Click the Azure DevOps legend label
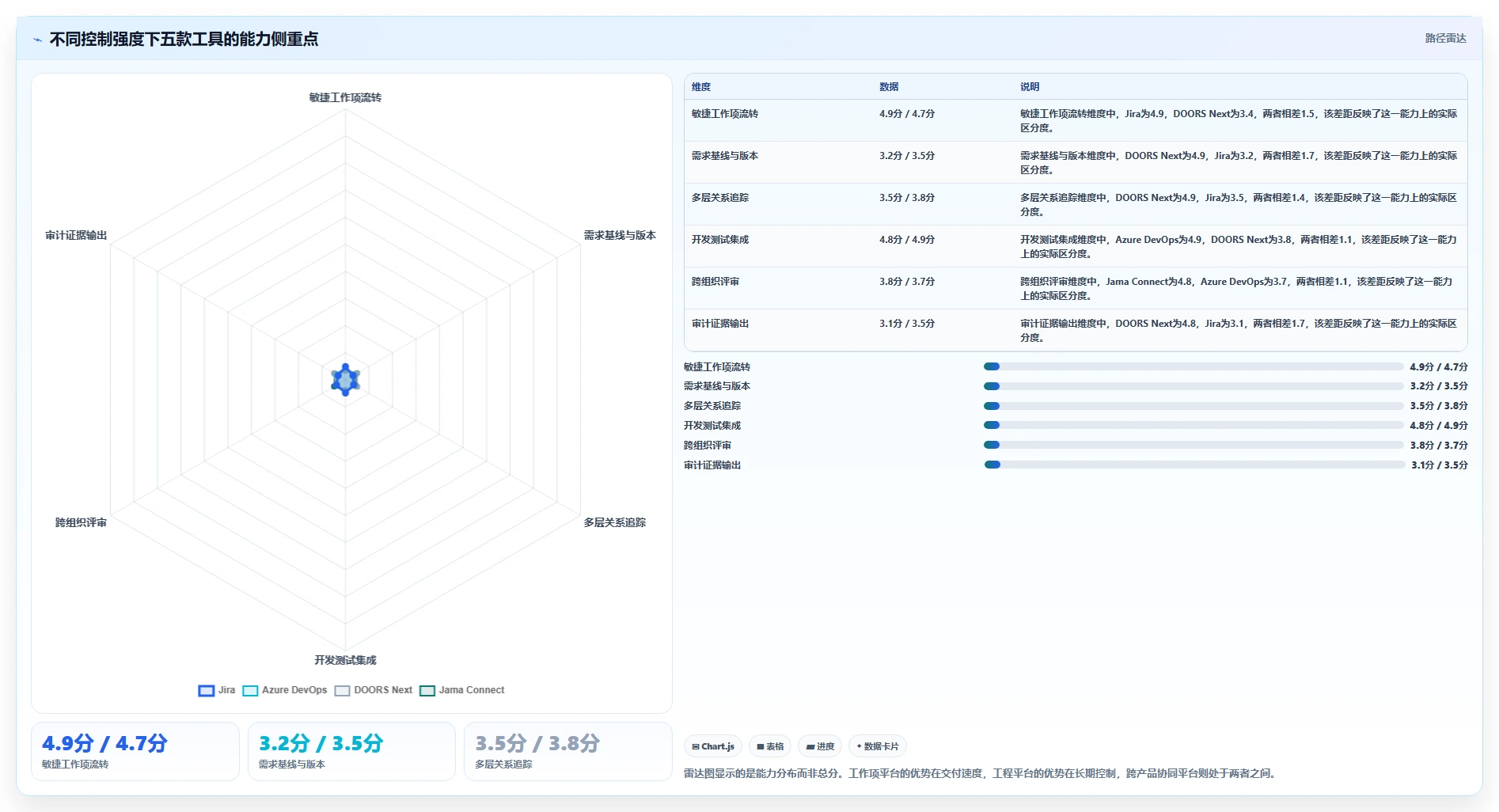The height and width of the screenshot is (812, 1499). (x=294, y=690)
